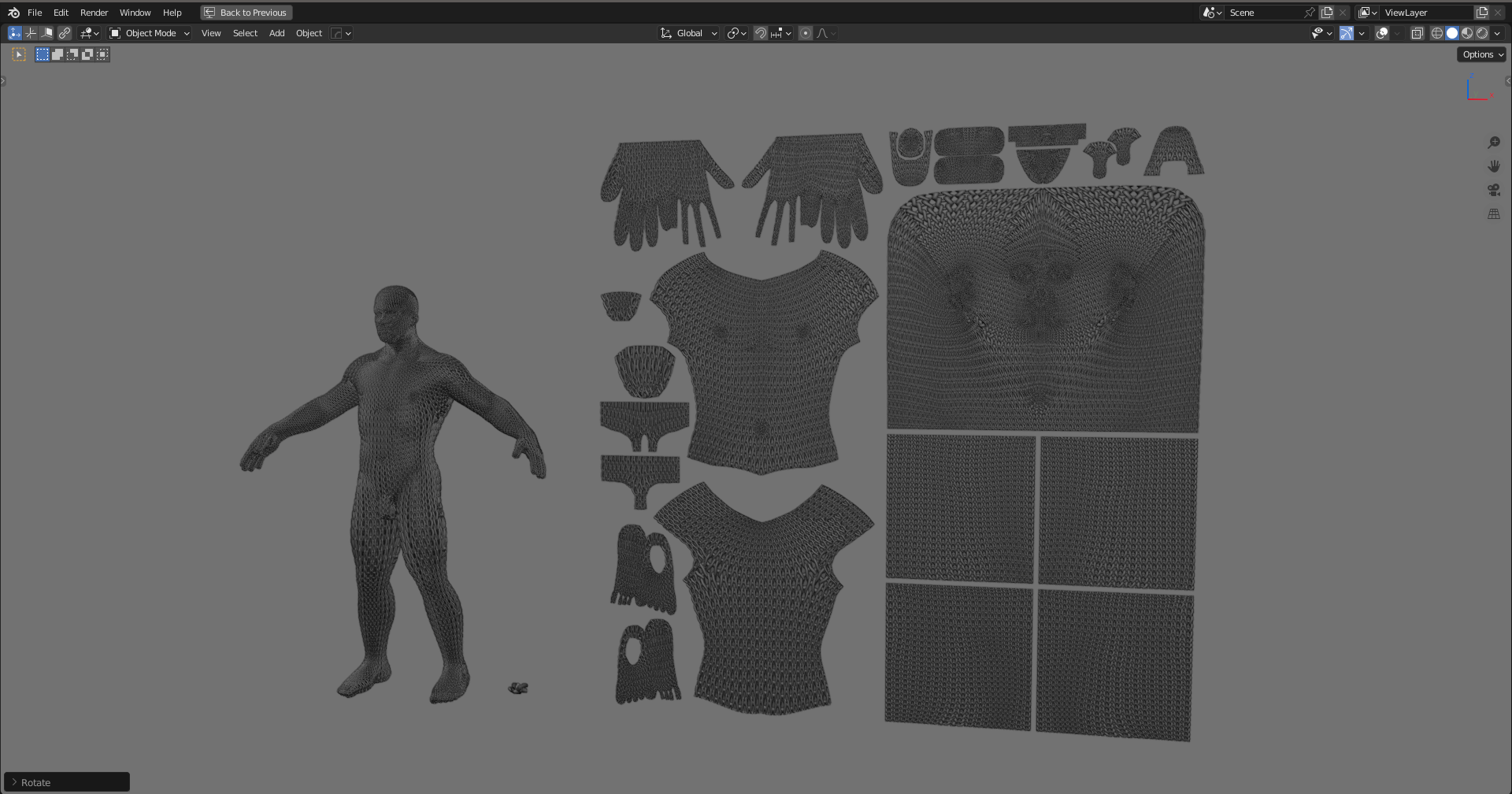Toggle snapping magnet
1512x794 pixels.
761,33
